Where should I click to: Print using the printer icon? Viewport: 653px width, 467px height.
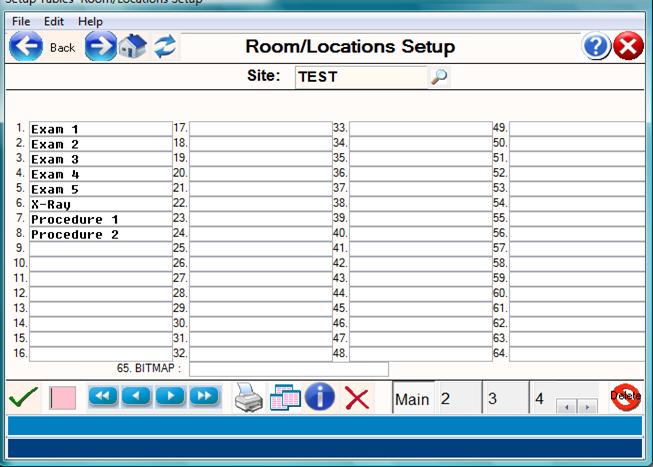(249, 397)
